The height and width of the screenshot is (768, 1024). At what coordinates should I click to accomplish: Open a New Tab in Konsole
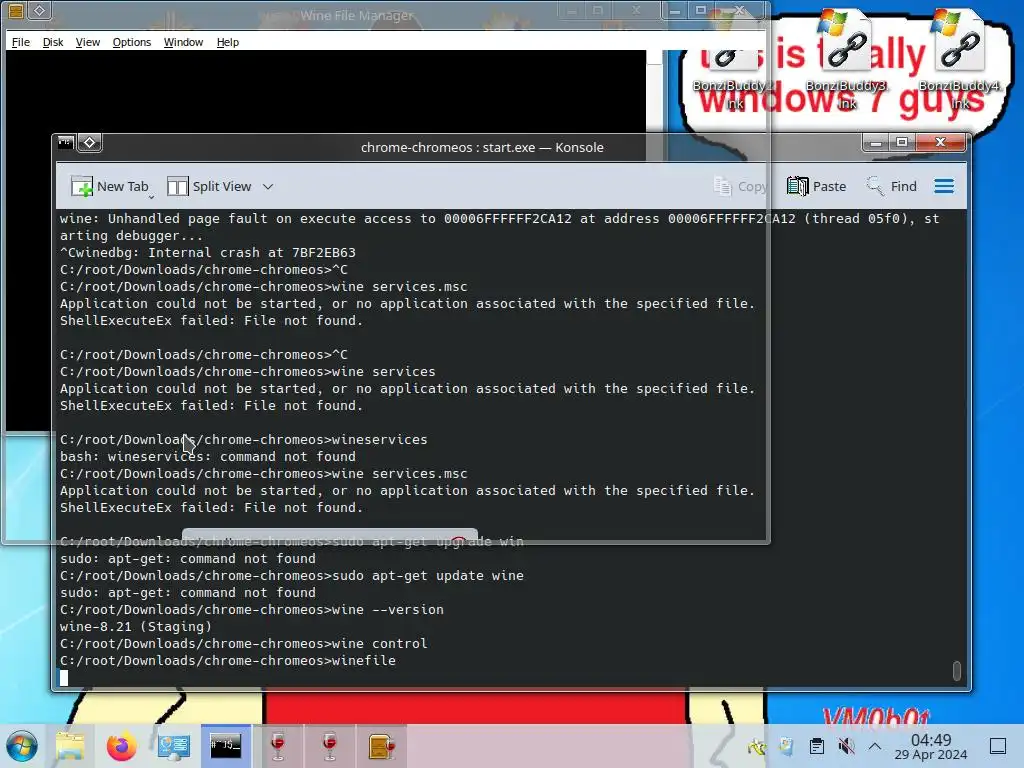(109, 187)
